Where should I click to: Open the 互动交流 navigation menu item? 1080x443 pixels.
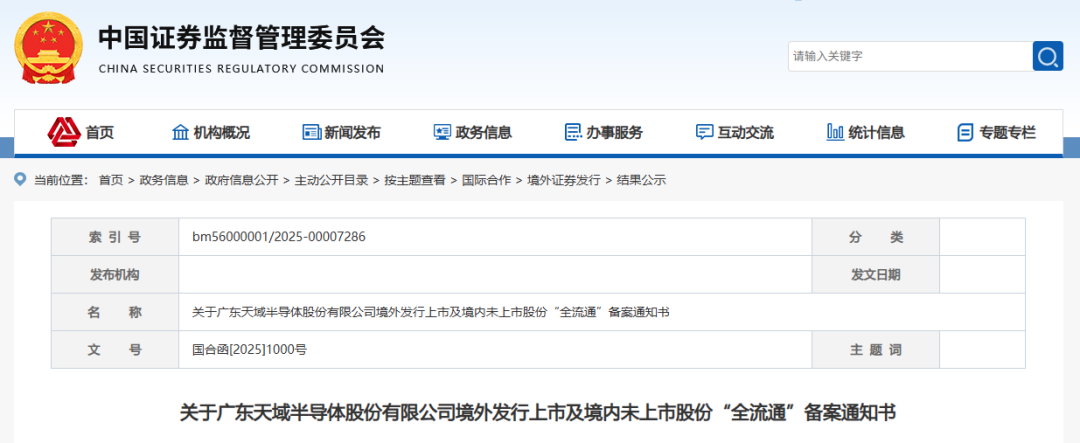[745, 133]
